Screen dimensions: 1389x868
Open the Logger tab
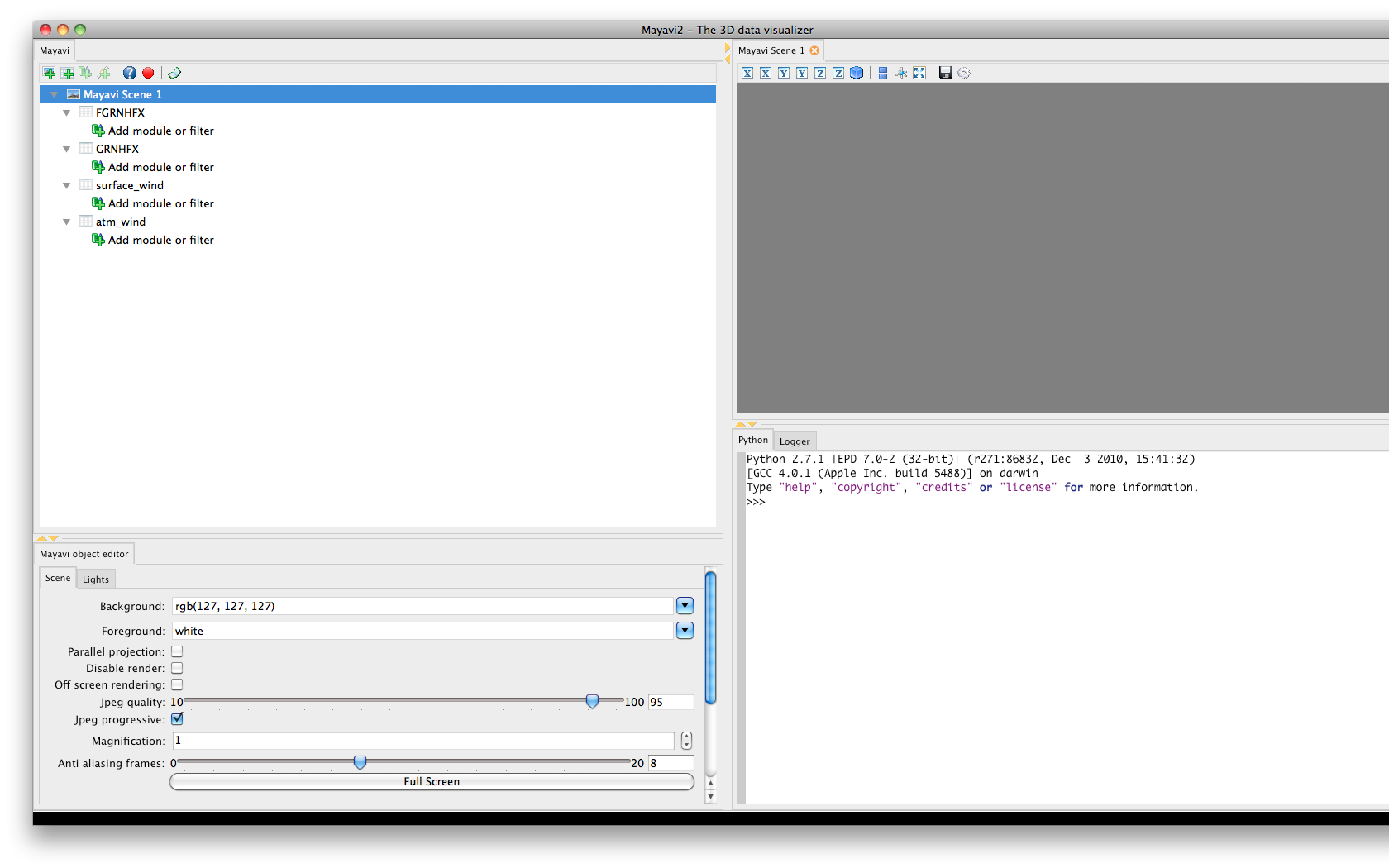point(795,441)
